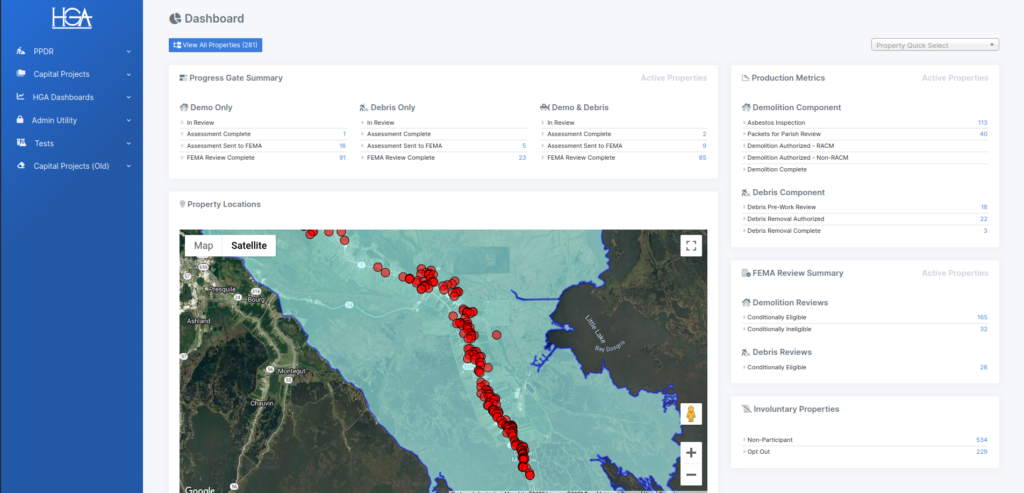The image size is (1024, 493).
Task: Open Non-Participant count 534 link
Action: [981, 440]
